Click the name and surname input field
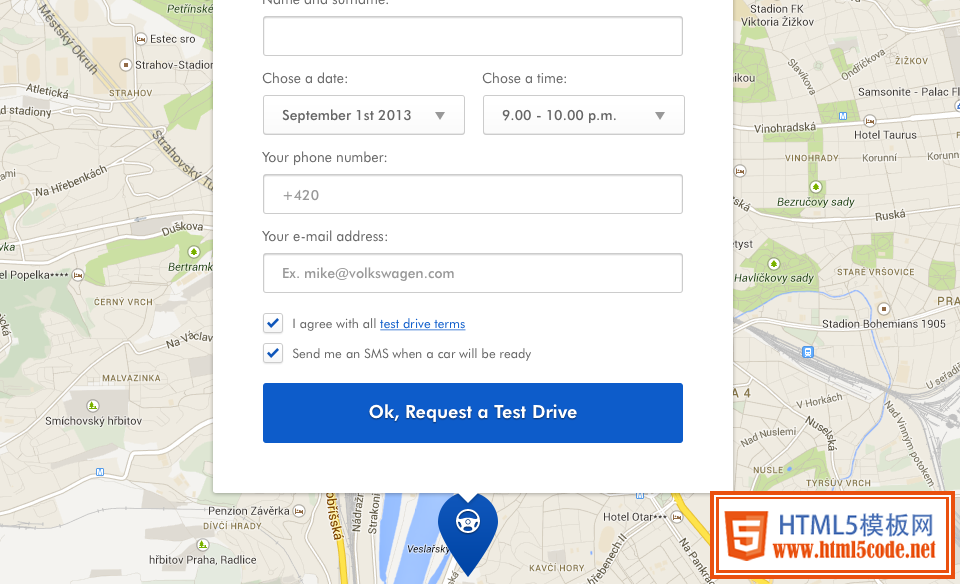The width and height of the screenshot is (960, 584). (x=473, y=36)
